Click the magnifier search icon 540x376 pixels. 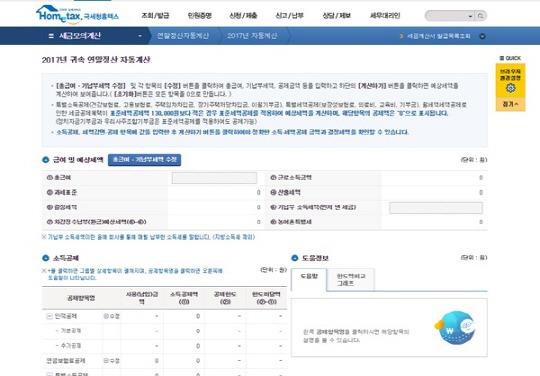481,16
